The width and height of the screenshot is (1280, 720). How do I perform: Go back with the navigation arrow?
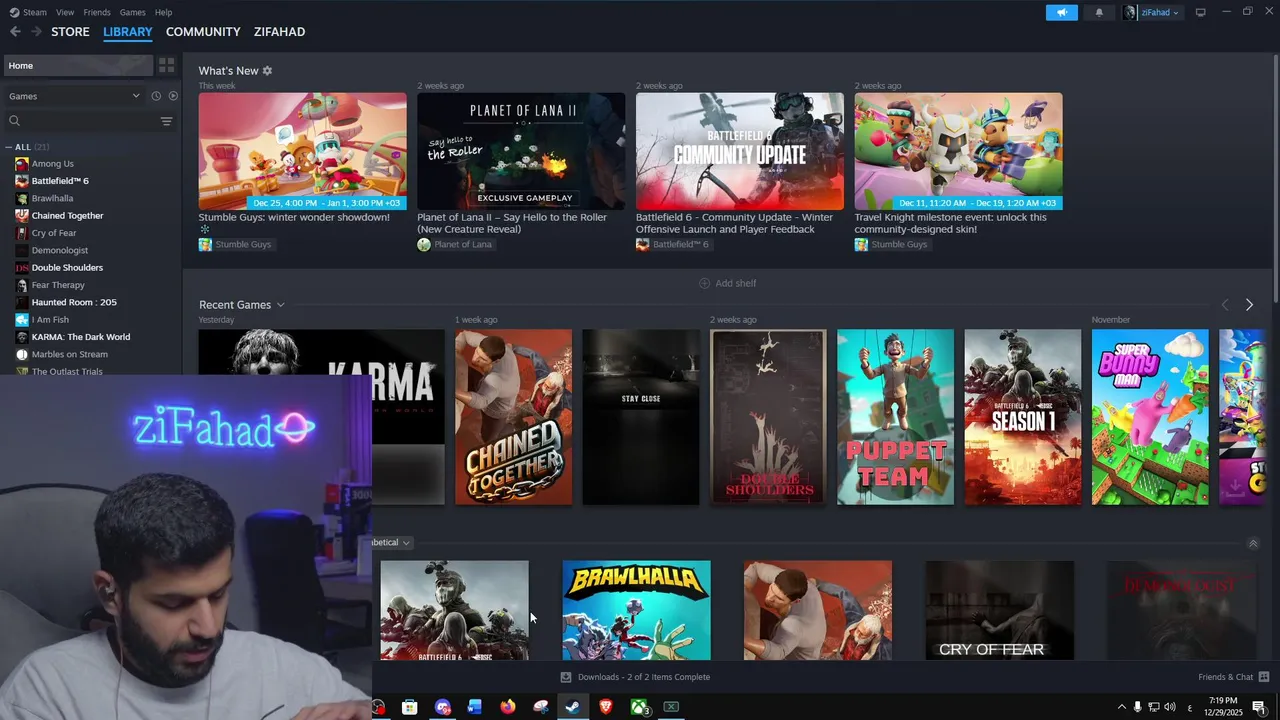point(15,32)
